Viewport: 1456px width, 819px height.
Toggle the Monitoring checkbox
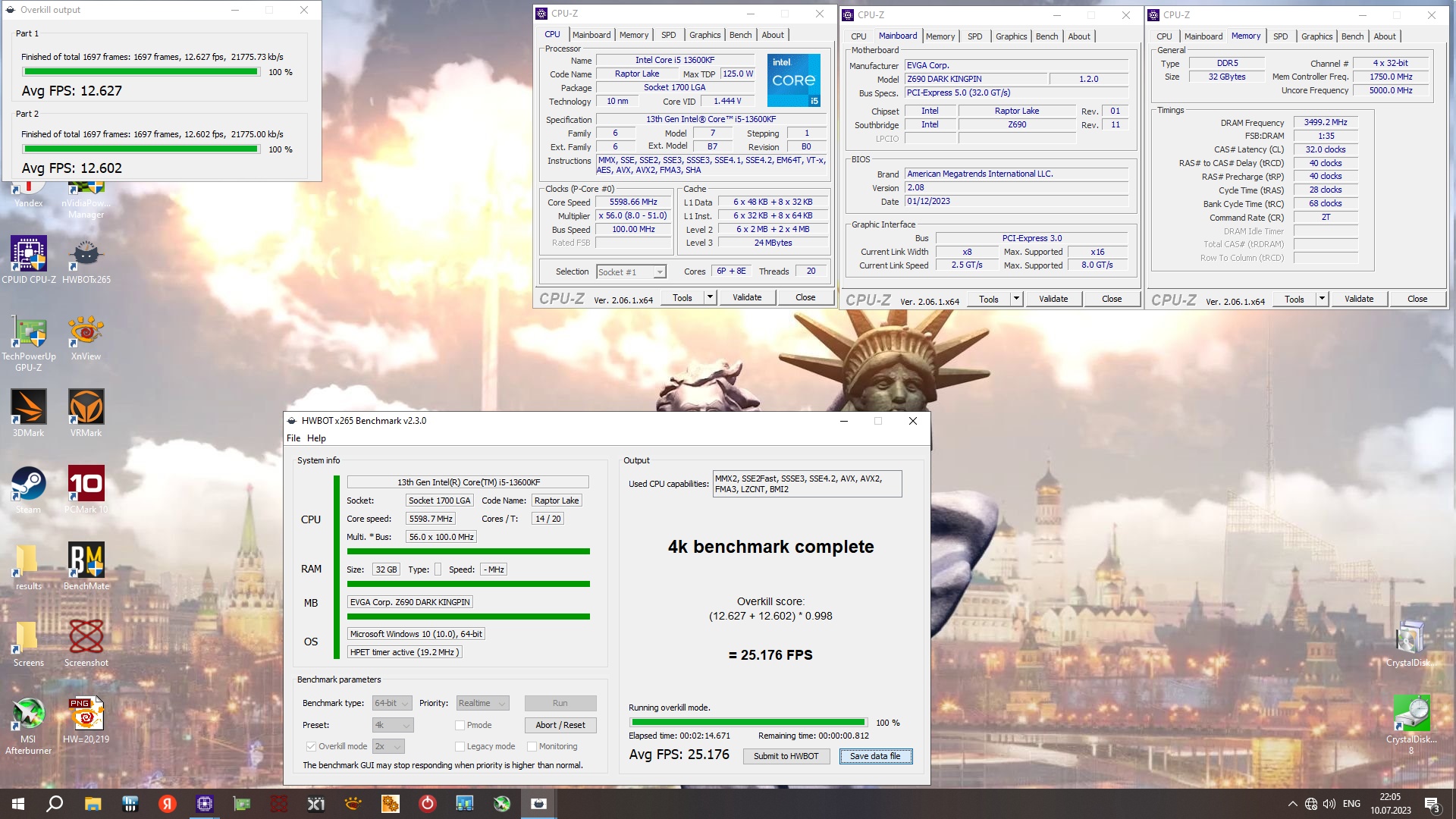pos(532,746)
